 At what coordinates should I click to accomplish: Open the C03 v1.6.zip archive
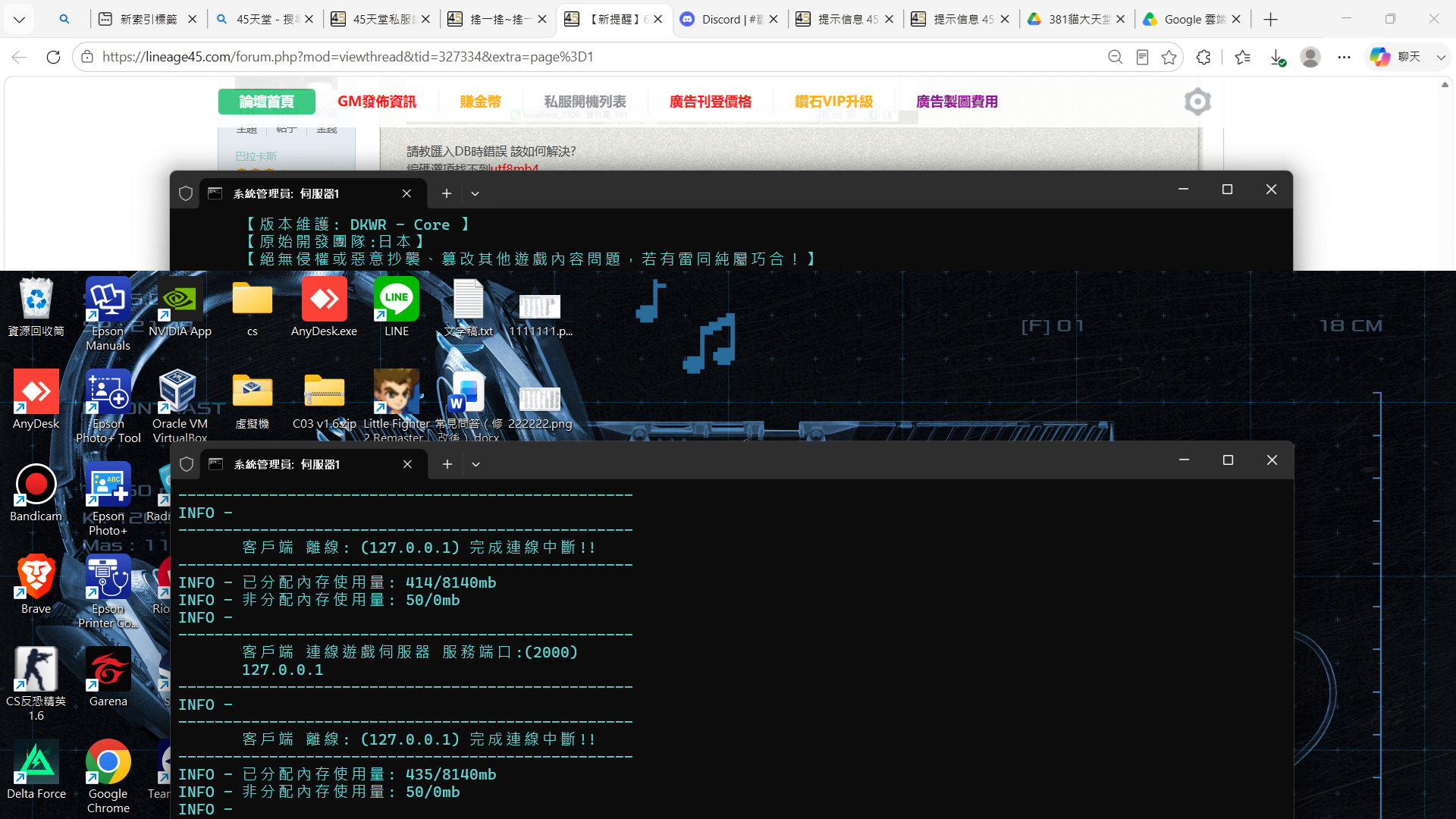tap(324, 400)
